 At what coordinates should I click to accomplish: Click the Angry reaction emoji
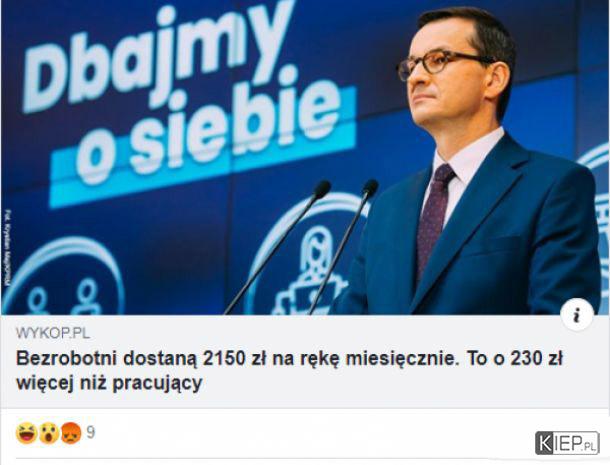click(x=71, y=433)
